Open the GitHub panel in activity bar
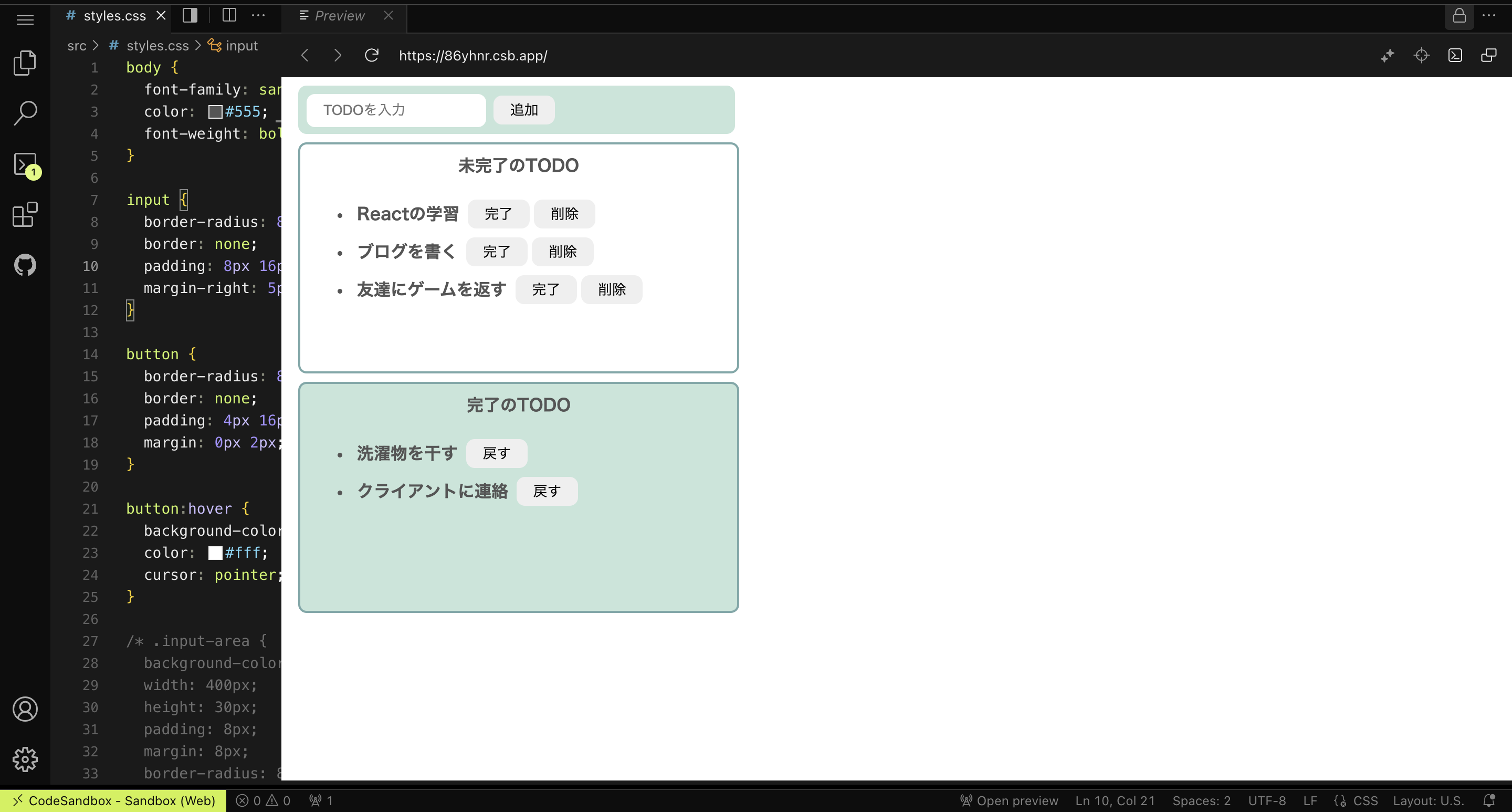Screen dimensions: 1512x812 click(25, 265)
